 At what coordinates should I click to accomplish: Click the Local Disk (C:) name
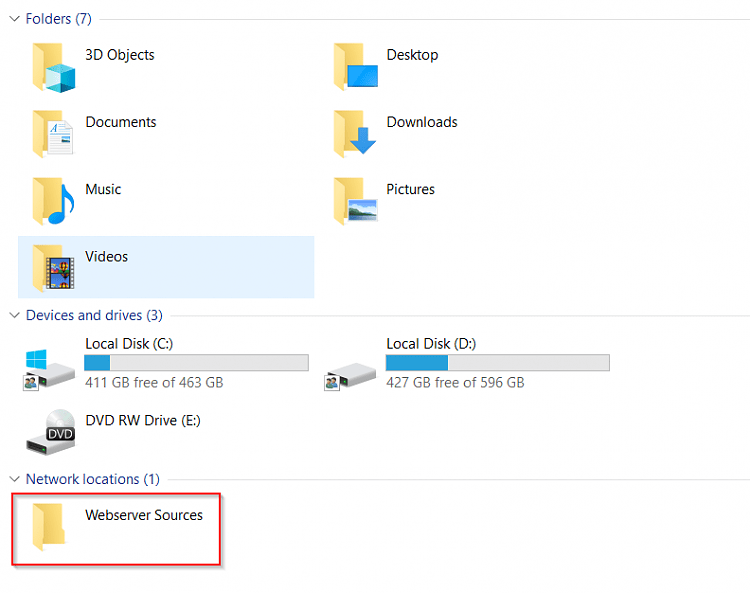[129, 343]
